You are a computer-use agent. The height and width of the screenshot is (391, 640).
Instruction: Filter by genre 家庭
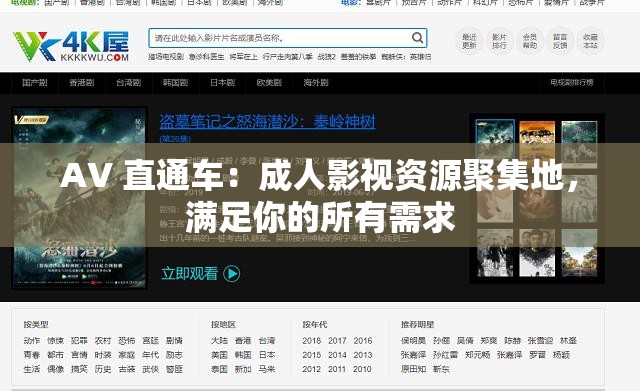click(x=127, y=355)
